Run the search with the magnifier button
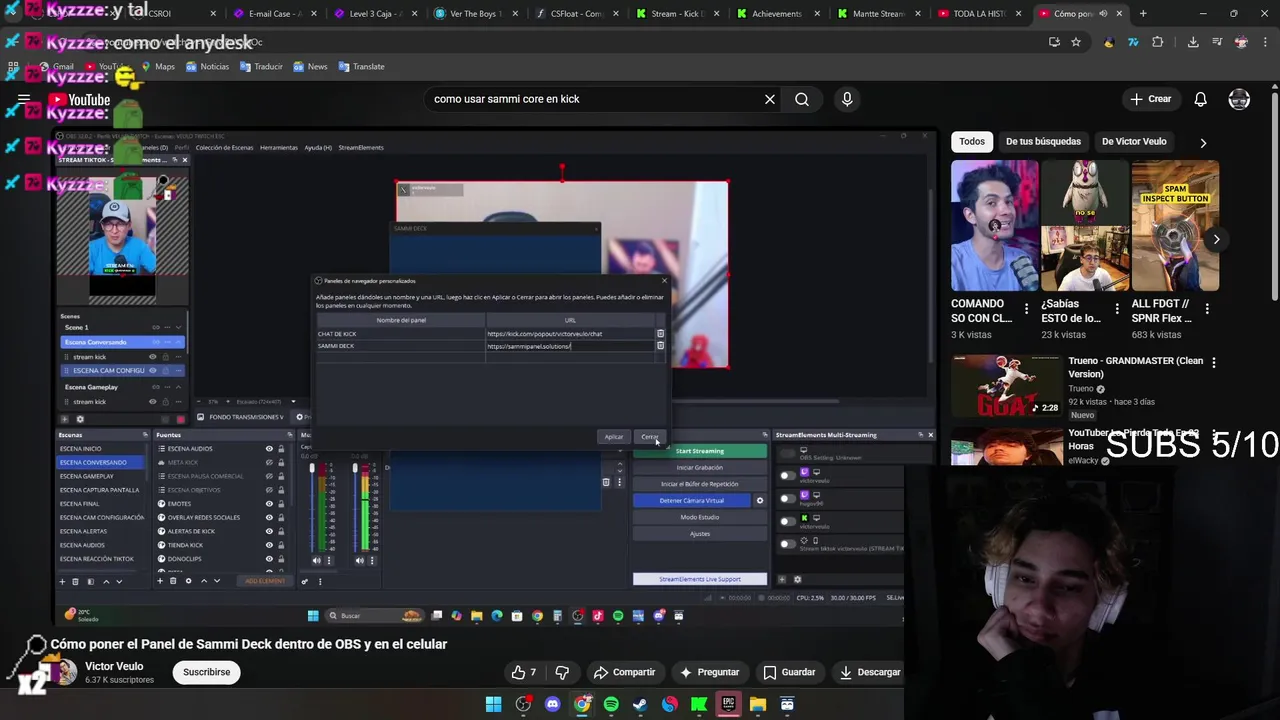The image size is (1280, 720). click(802, 99)
